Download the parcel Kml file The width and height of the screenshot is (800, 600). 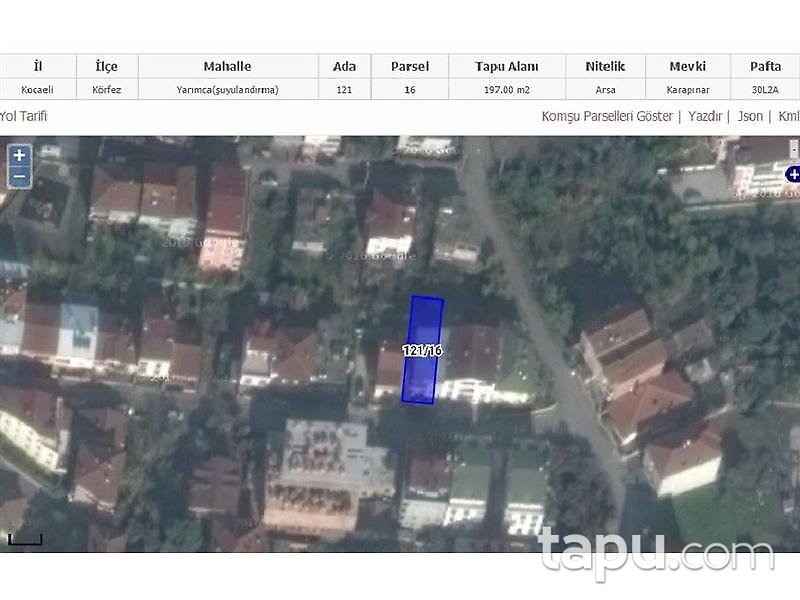(x=788, y=116)
